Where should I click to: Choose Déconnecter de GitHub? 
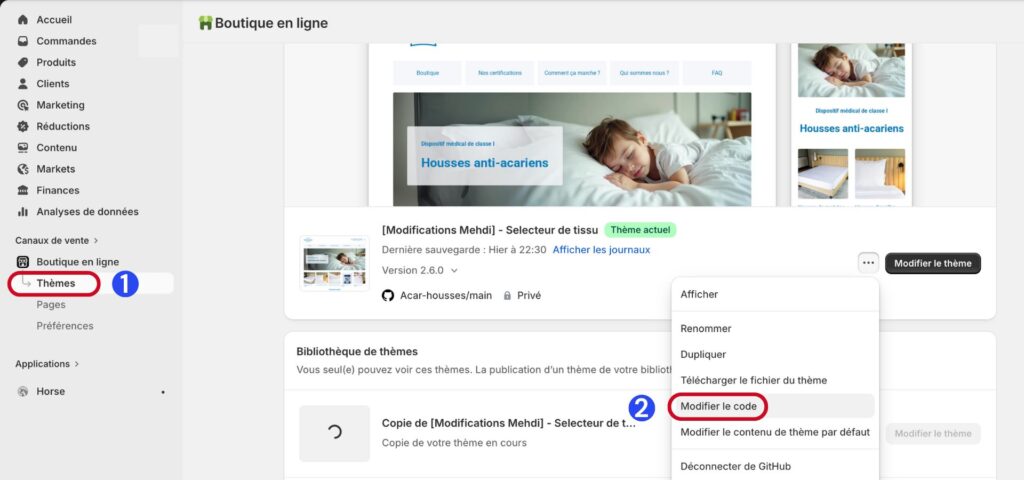[x=735, y=466]
